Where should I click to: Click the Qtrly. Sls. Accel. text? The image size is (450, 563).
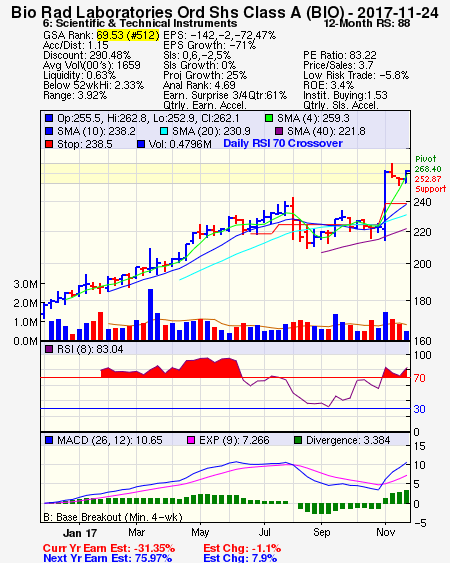click(341, 105)
